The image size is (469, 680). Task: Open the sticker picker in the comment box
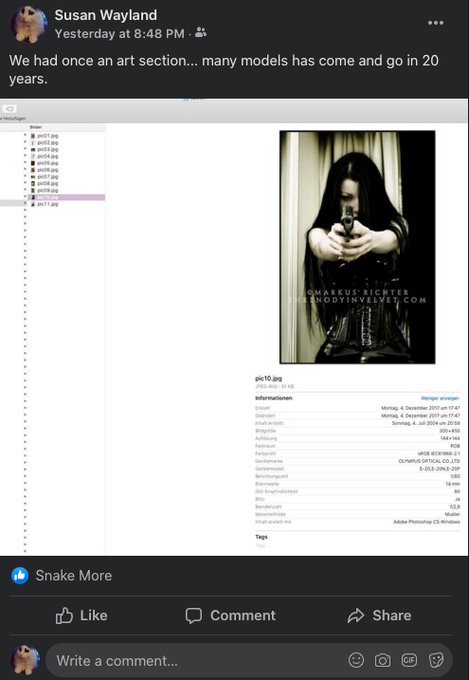436,660
